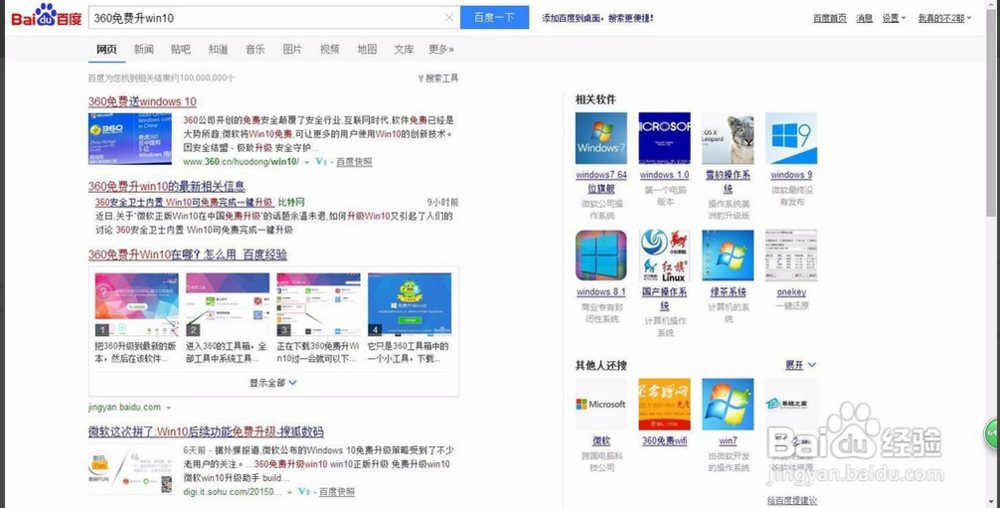Click the V1 verification badge

(321, 162)
